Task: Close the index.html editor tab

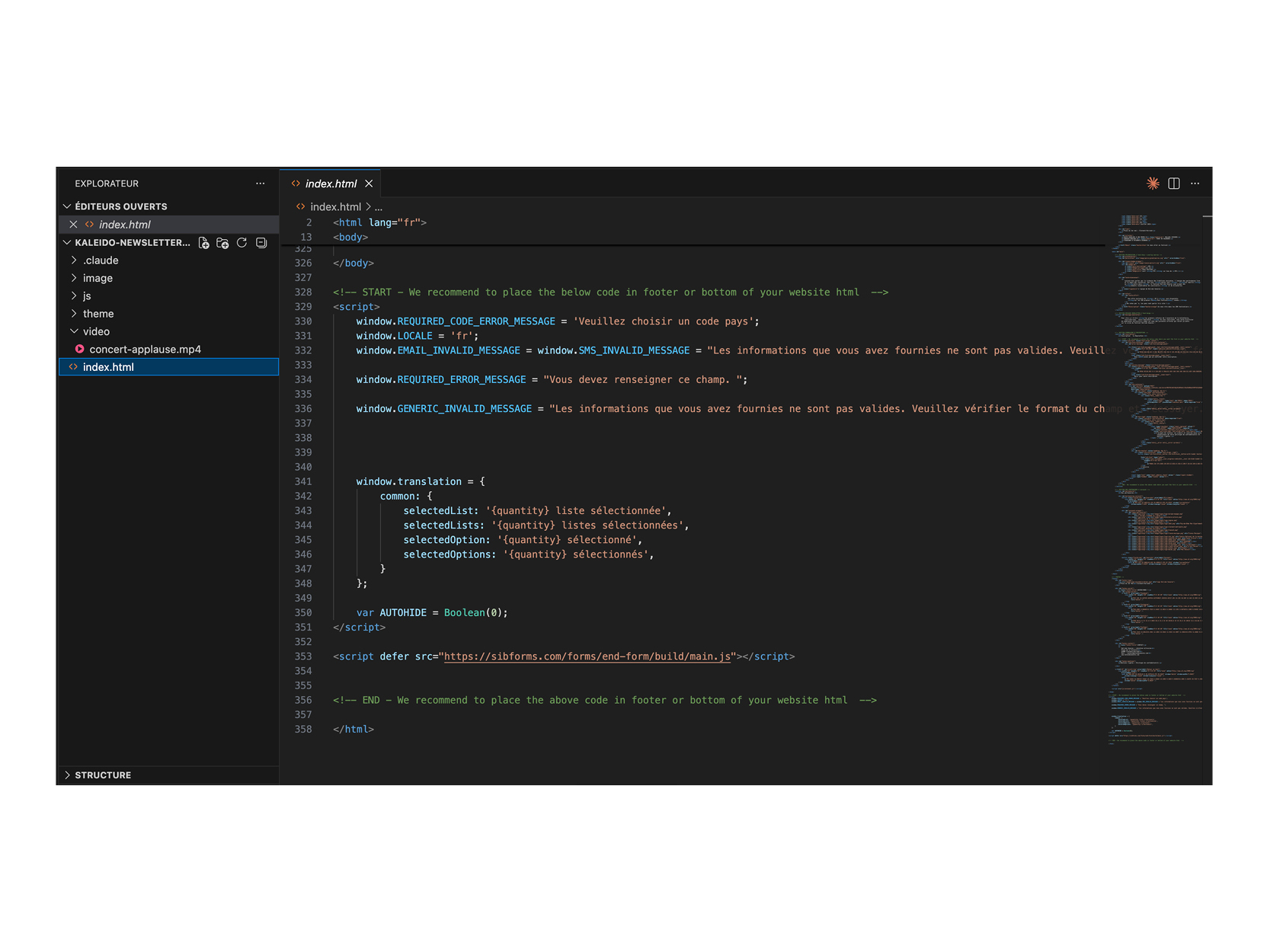Action: pyautogui.click(x=369, y=184)
